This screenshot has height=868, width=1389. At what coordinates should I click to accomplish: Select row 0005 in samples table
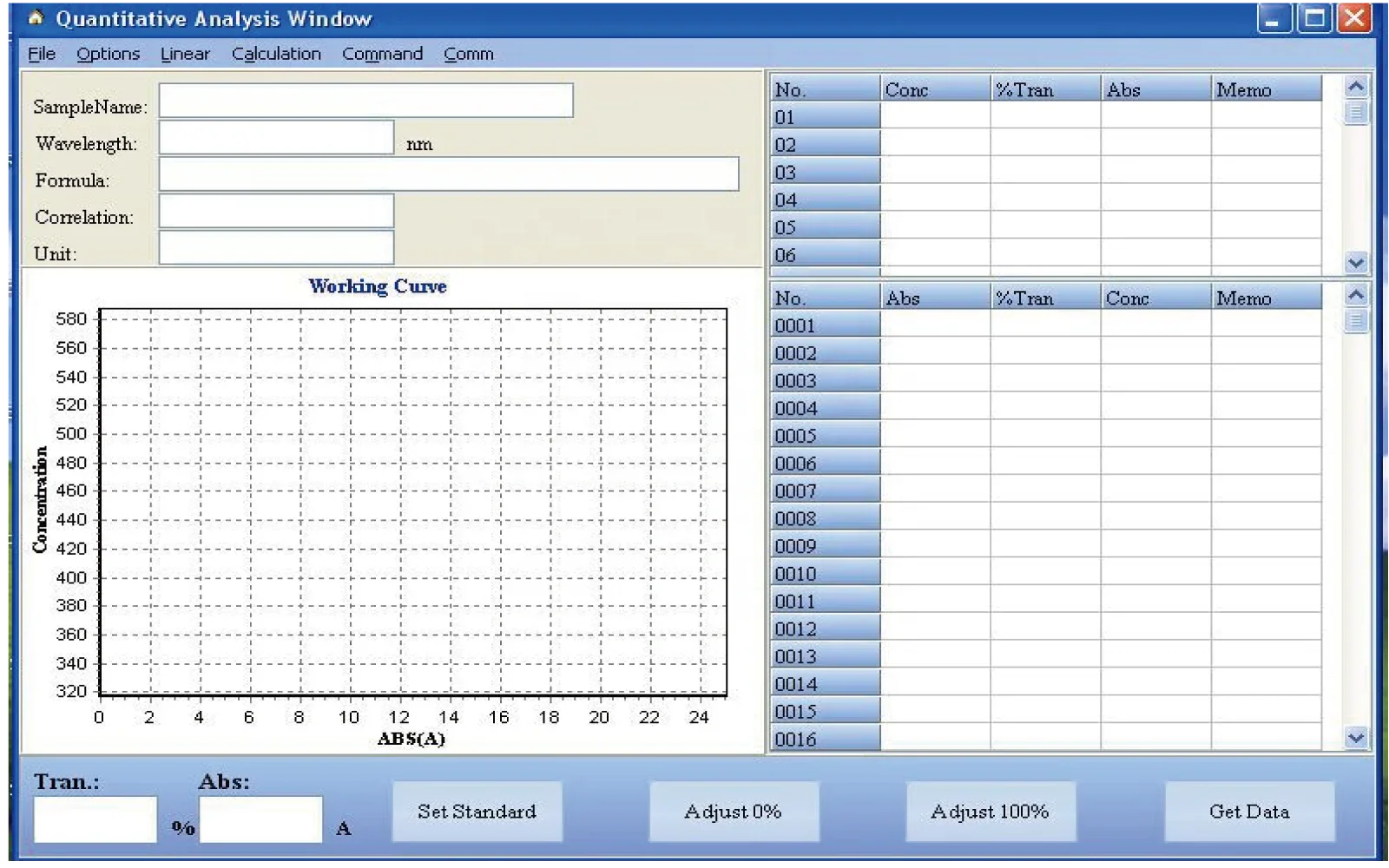click(1045, 436)
